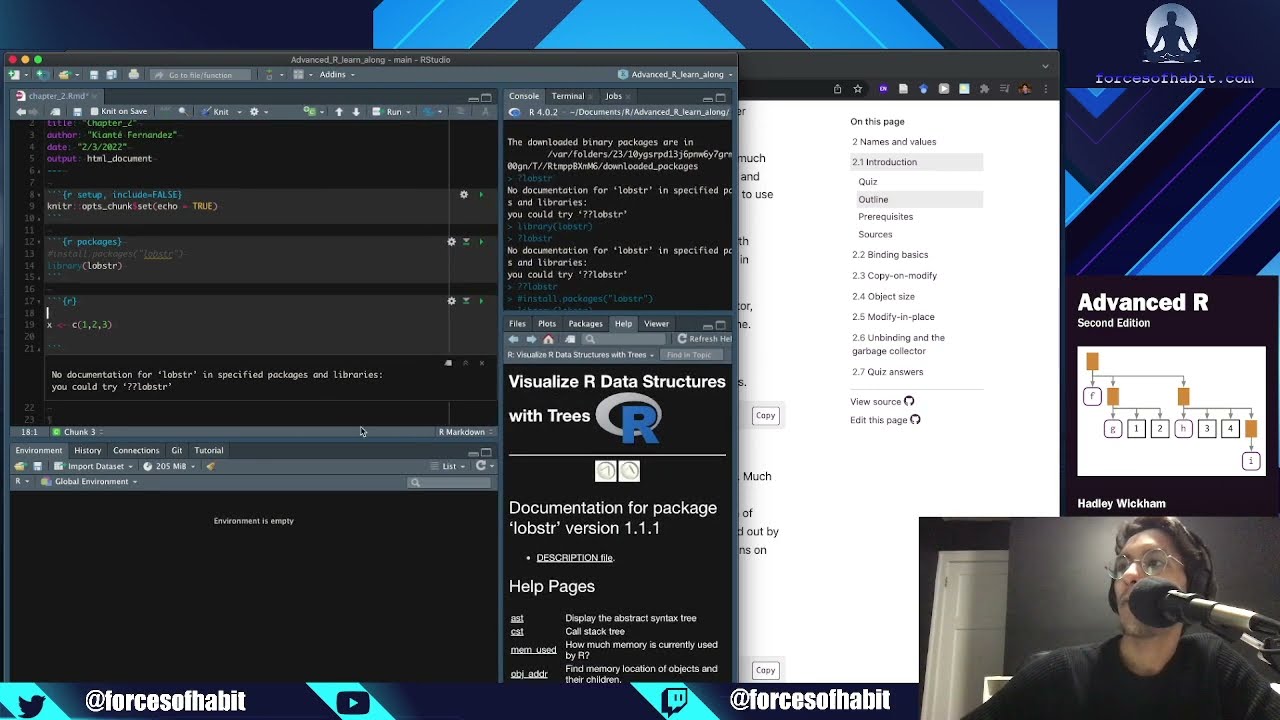
Task: Clear environment objects with broom icon
Action: 211,466
